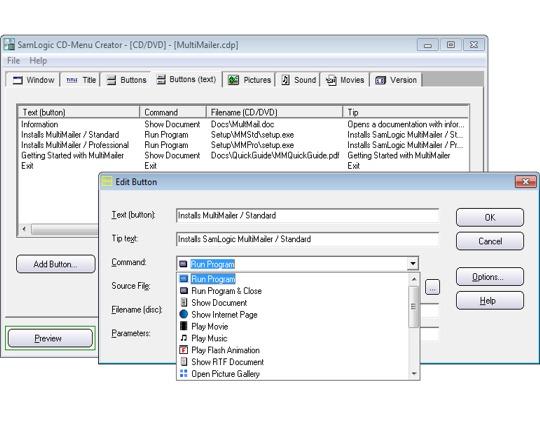Click Setup\MMPro\setup.exe filename cell
The height and width of the screenshot is (423, 540).
[x=252, y=145]
